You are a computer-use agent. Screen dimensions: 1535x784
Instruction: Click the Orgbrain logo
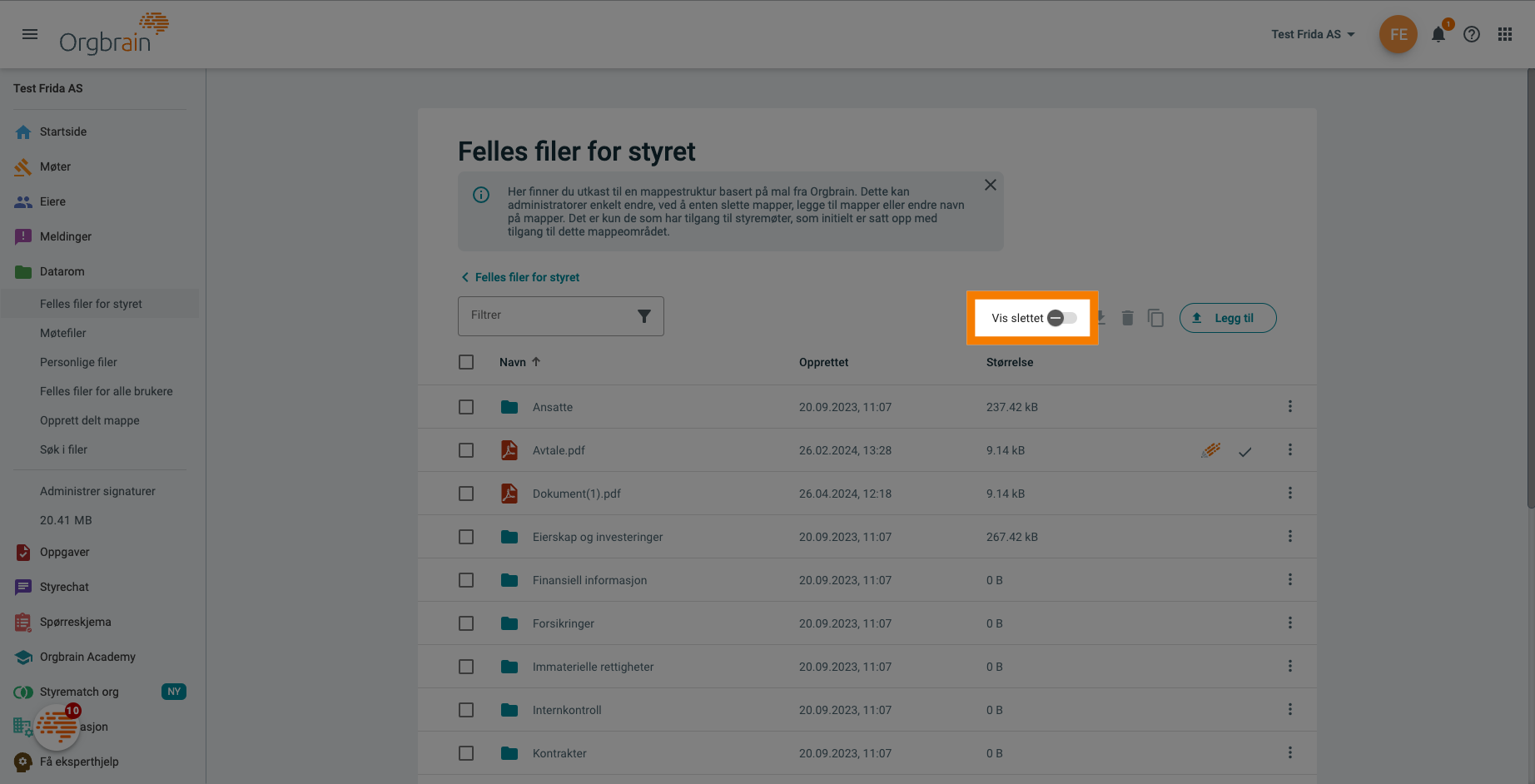tap(114, 34)
